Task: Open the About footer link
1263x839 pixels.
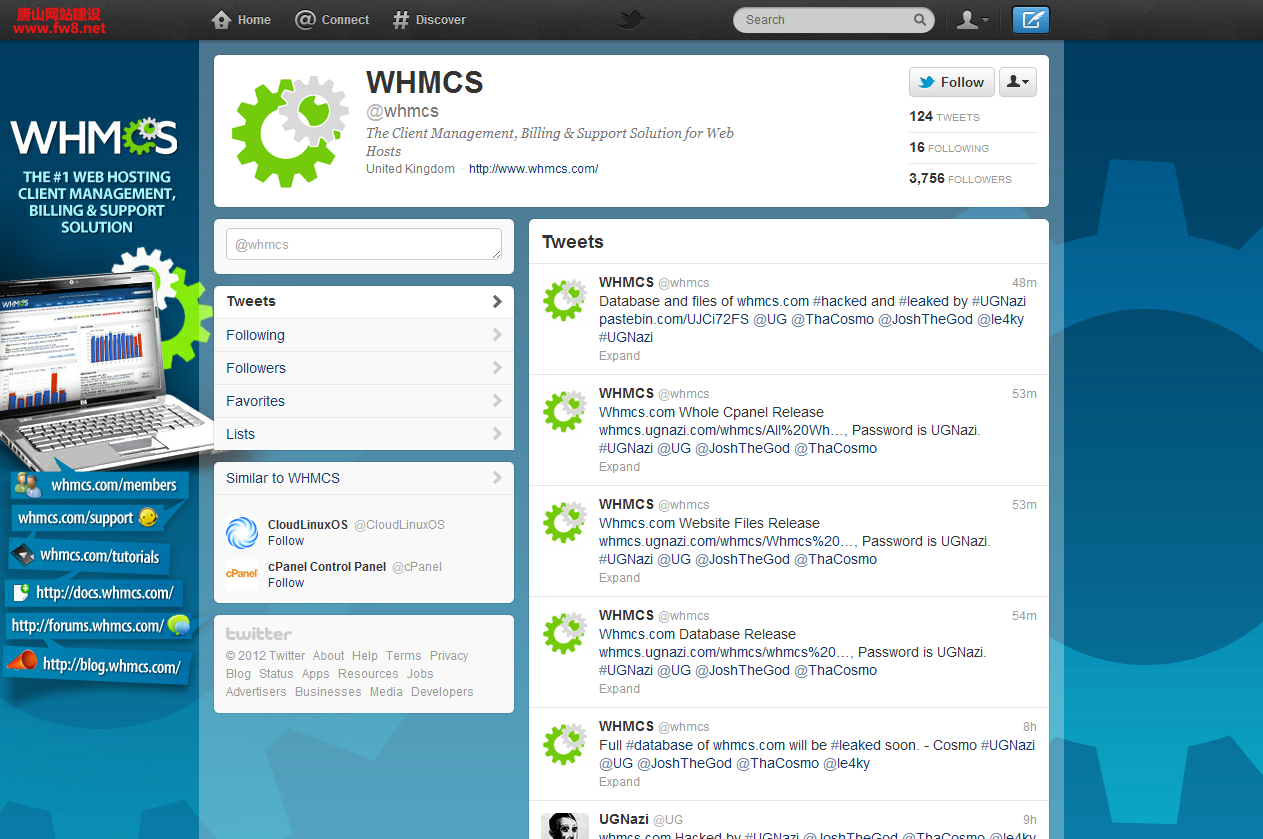Action: pyautogui.click(x=329, y=656)
